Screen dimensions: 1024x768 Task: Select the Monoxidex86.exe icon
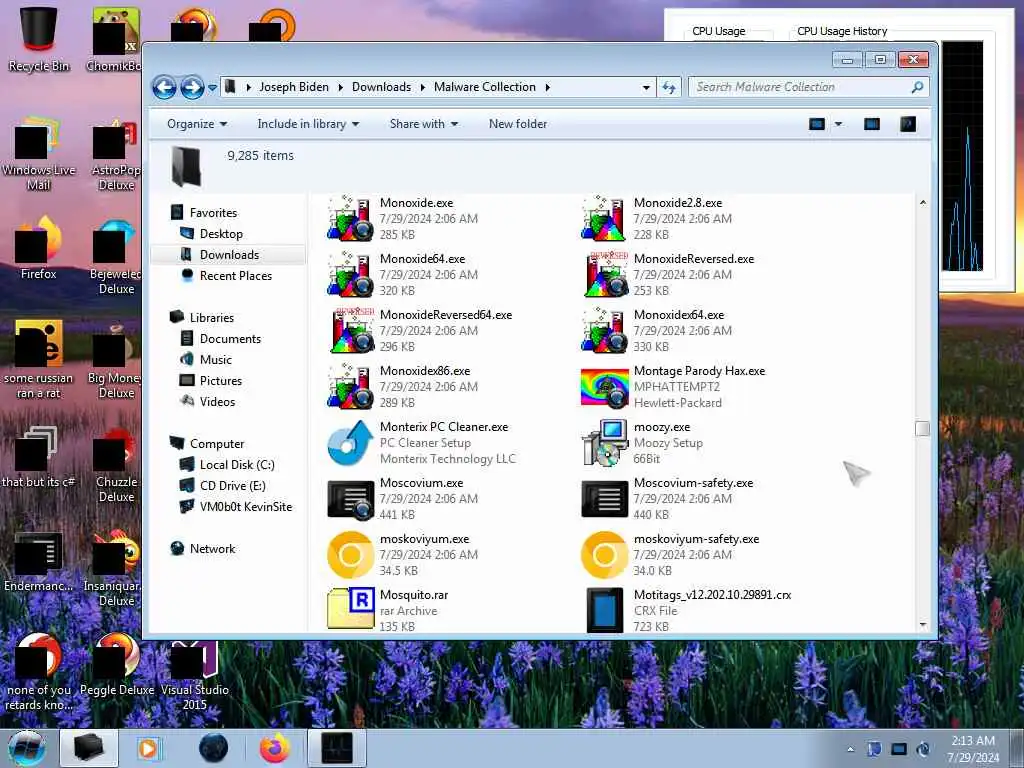[350, 387]
